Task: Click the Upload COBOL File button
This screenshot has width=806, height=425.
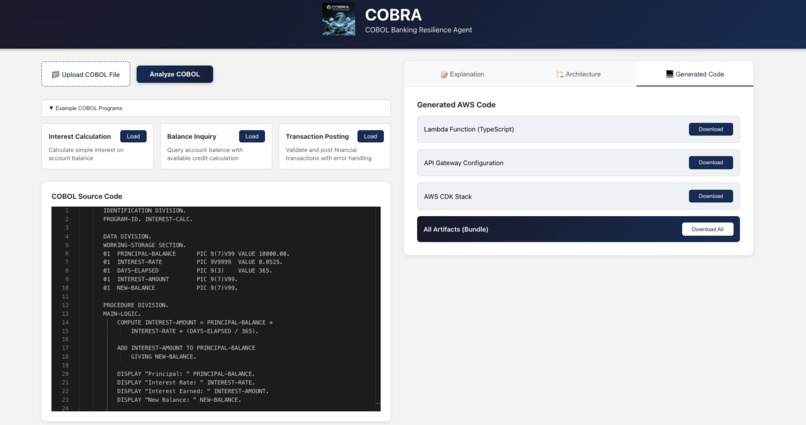Action: coord(86,75)
